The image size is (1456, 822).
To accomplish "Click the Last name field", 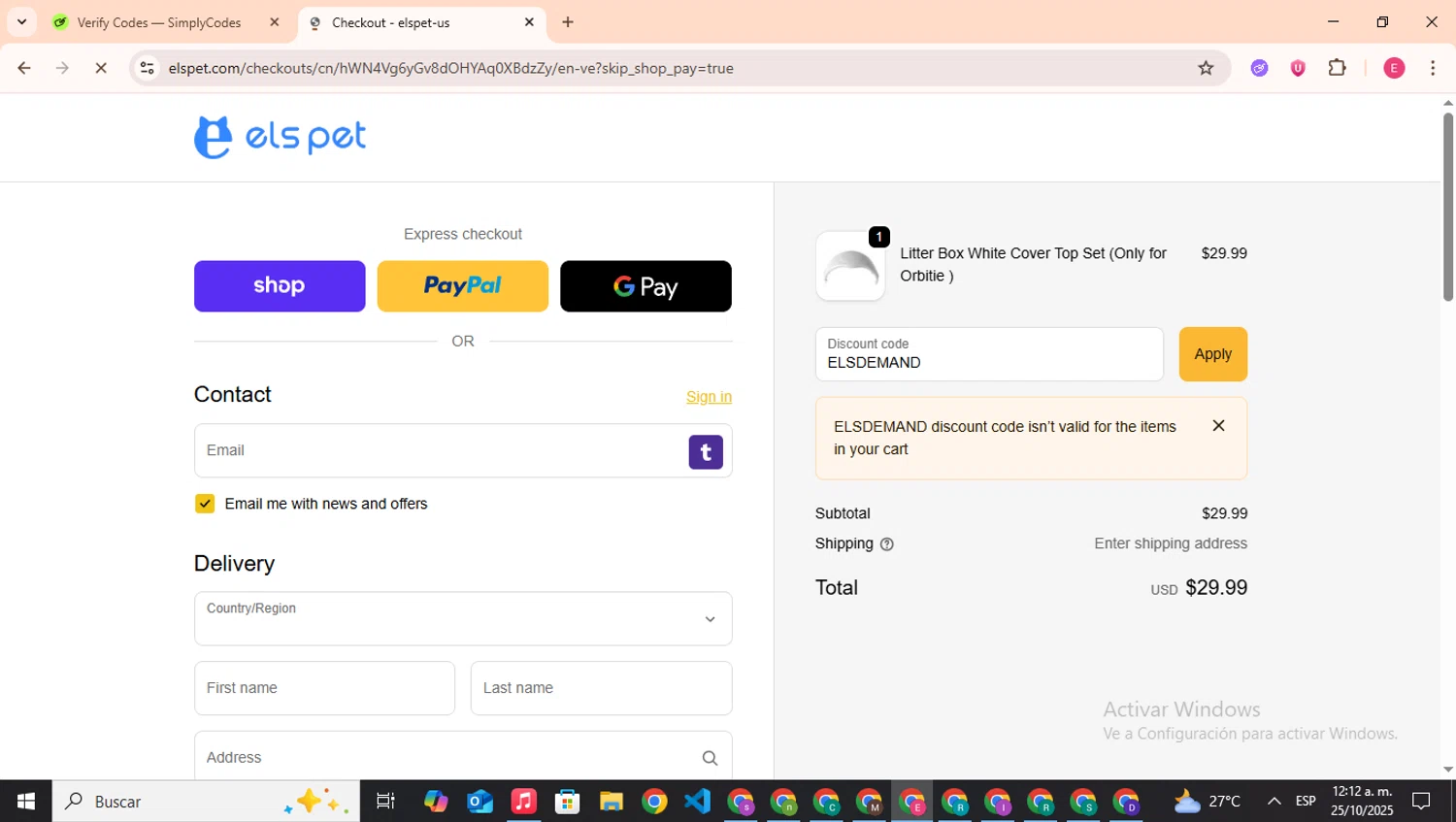I will 602,688.
